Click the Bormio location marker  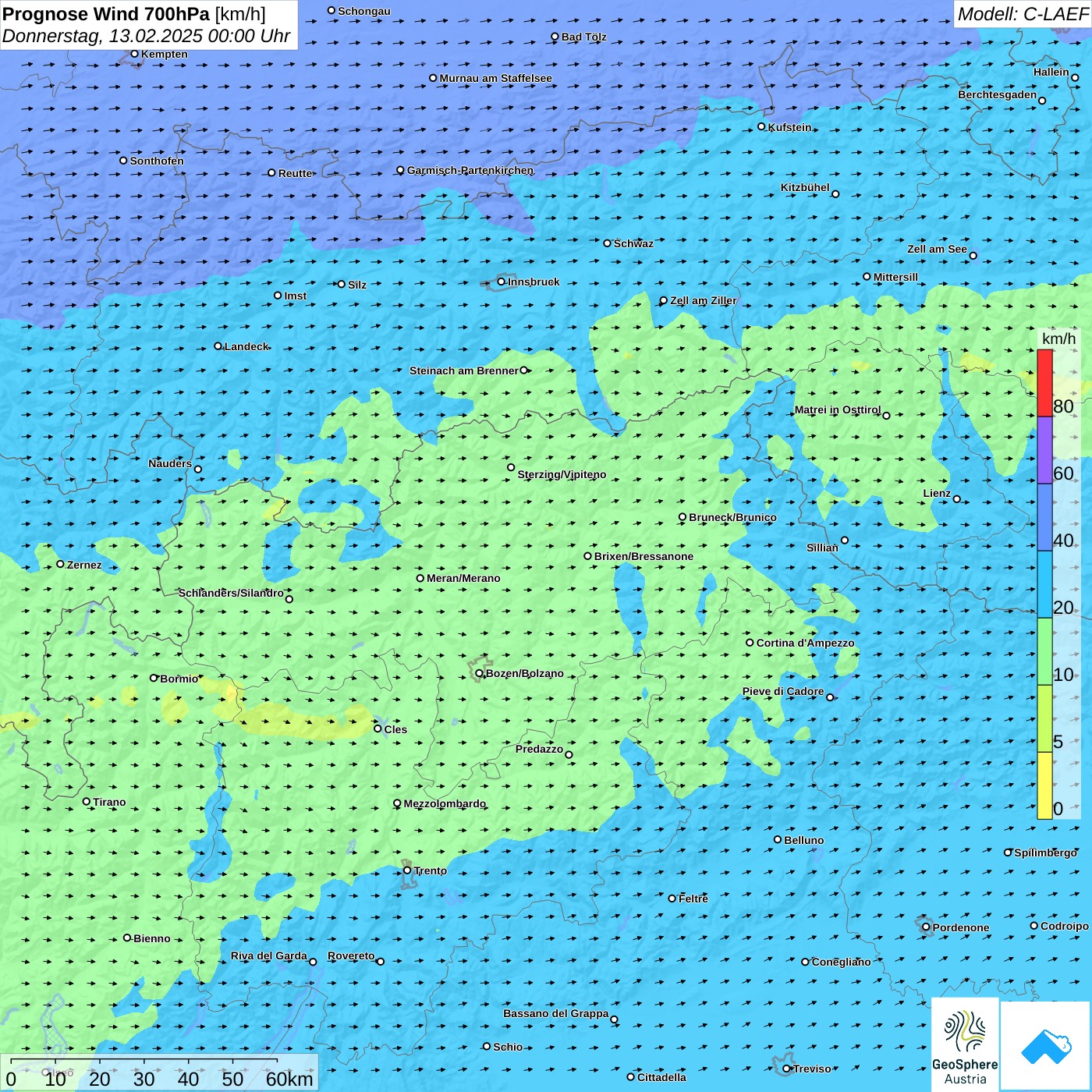154,678
